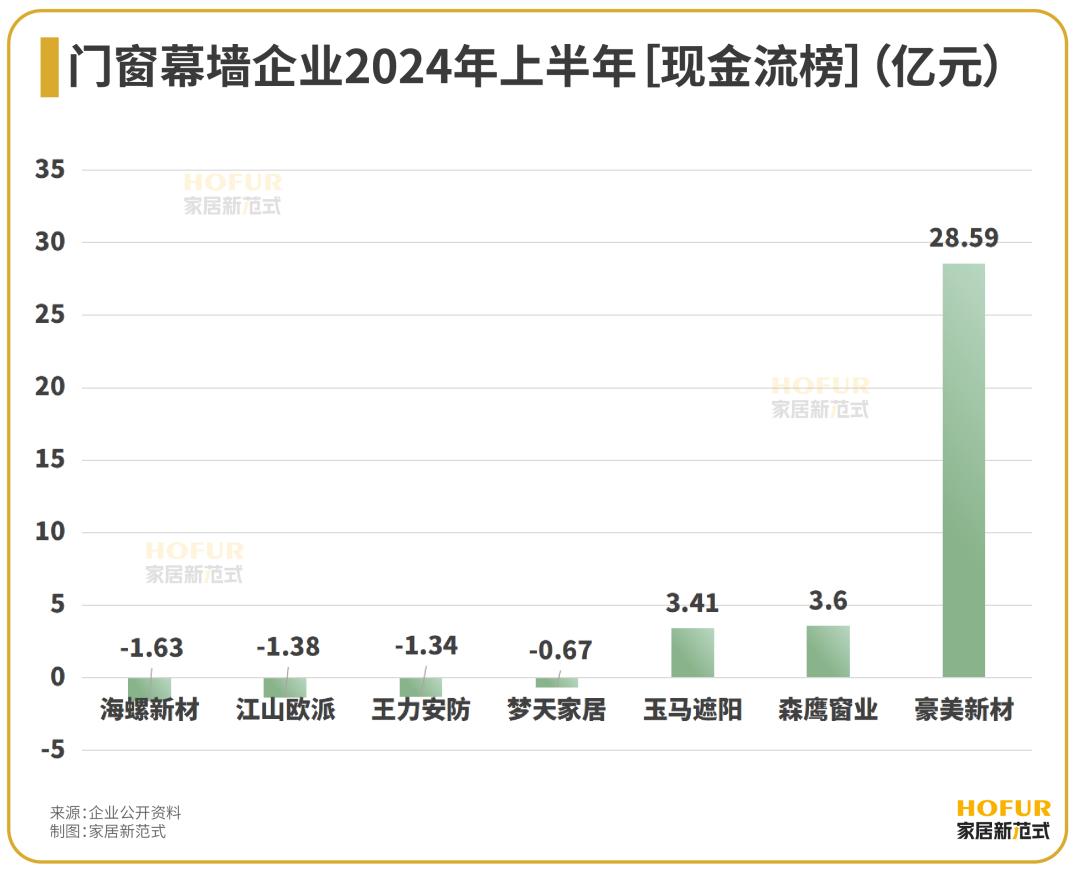Click the 现金流榜 text in title
1080x872 pixels.
point(752,67)
